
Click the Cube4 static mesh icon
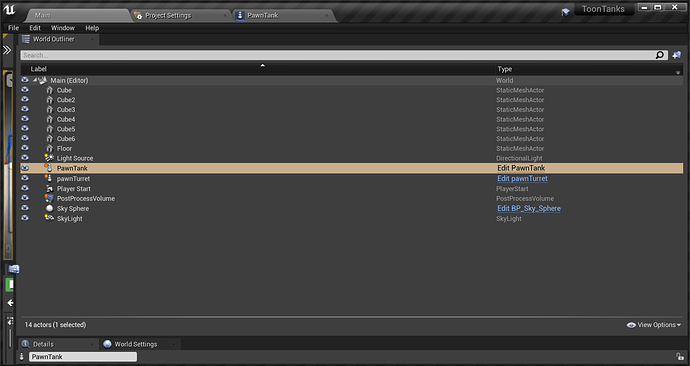click(x=49, y=119)
